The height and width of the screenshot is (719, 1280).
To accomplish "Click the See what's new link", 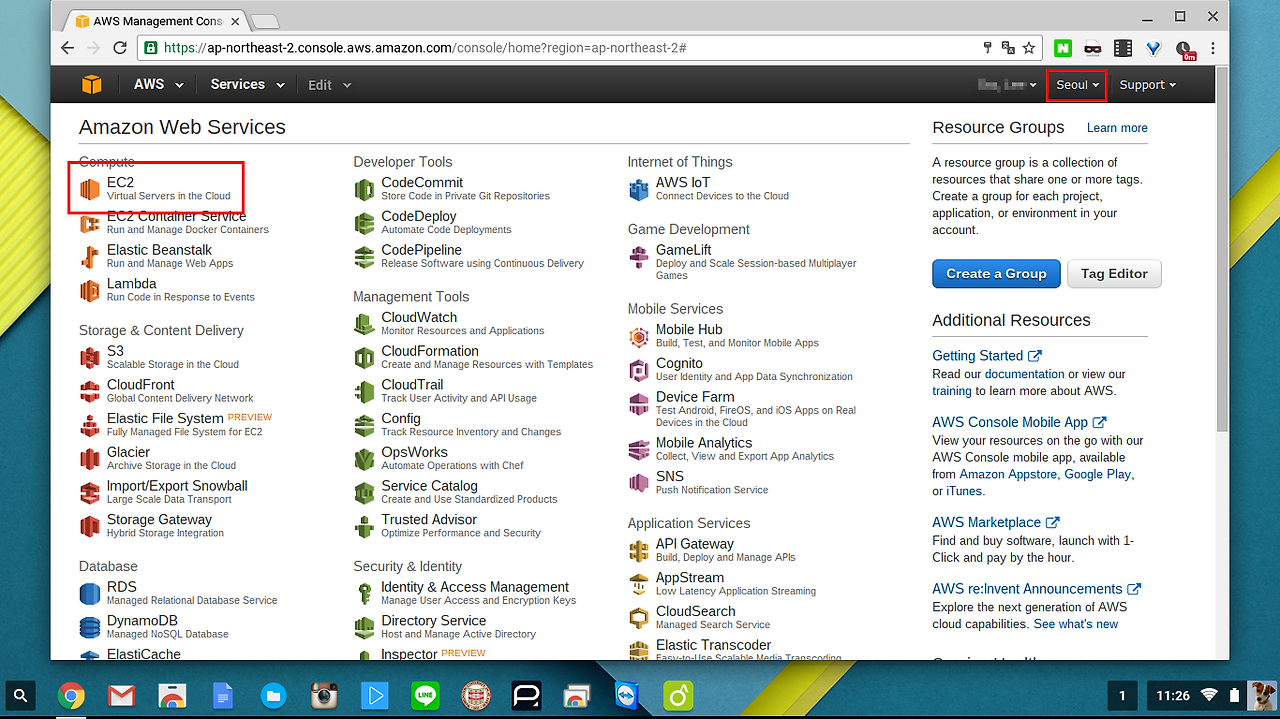I will coord(1076,624).
